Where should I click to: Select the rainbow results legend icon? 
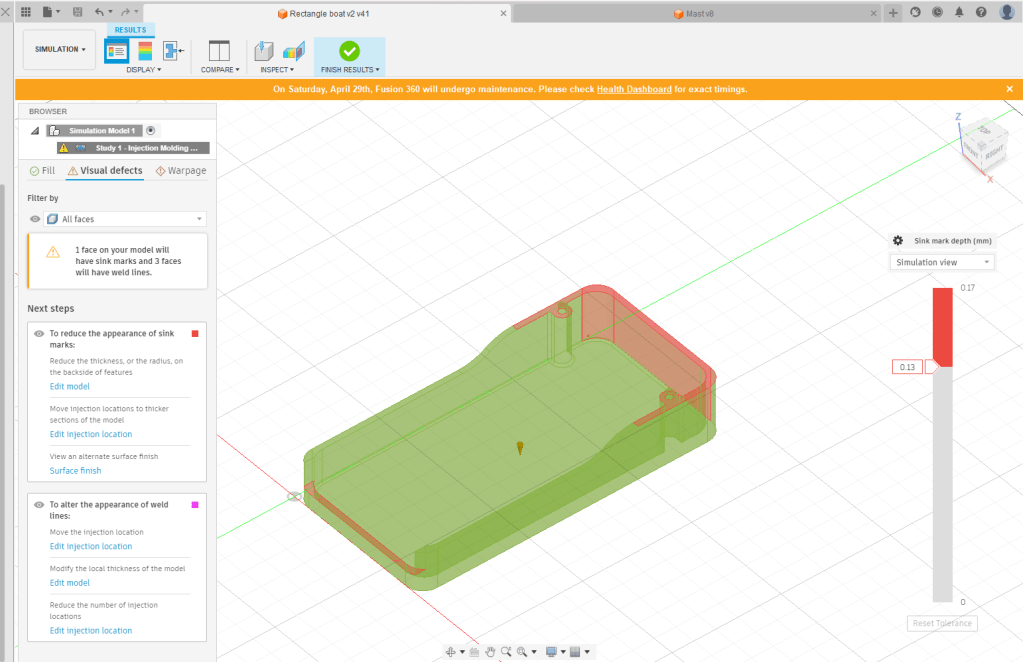point(145,50)
